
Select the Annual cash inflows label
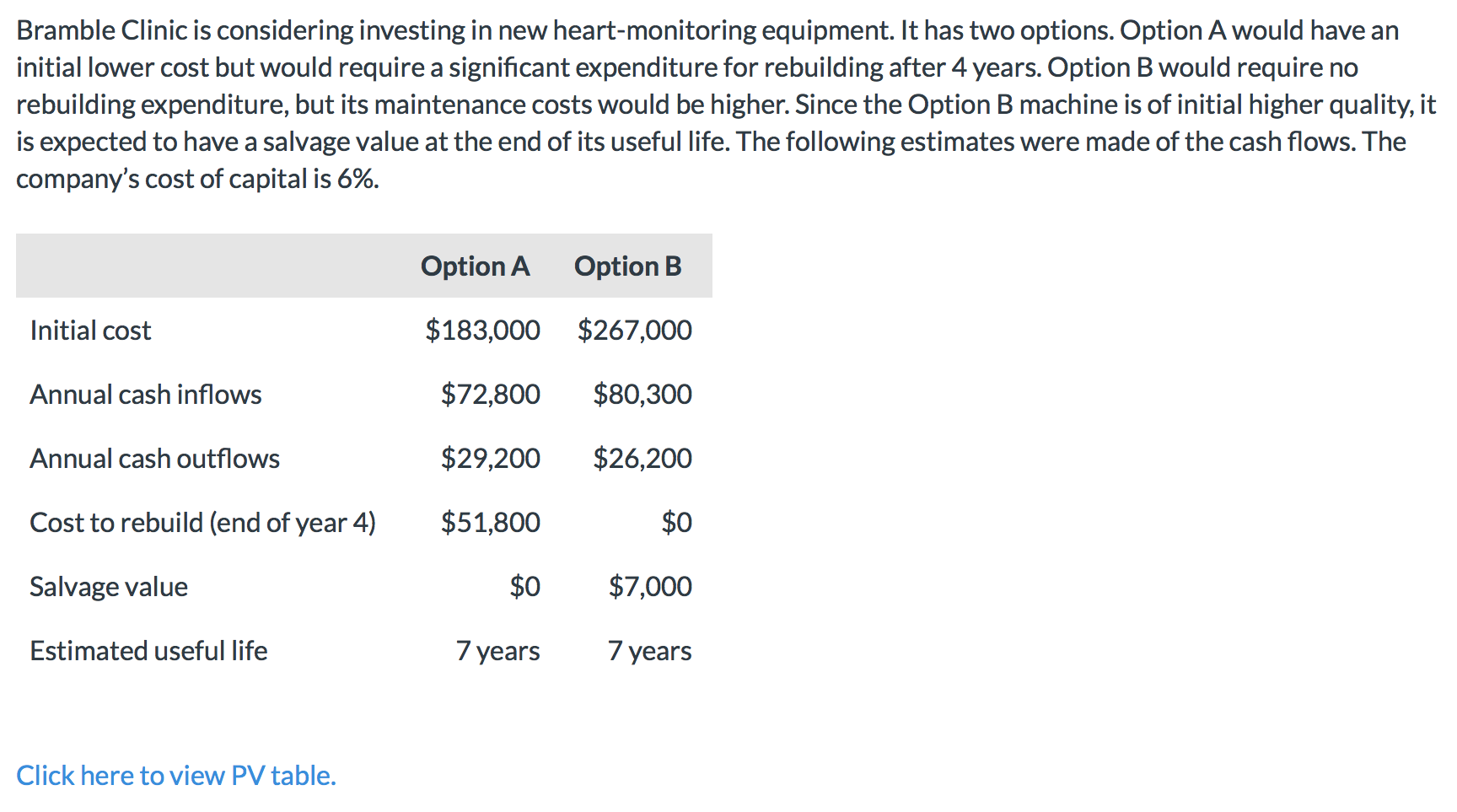145,395
